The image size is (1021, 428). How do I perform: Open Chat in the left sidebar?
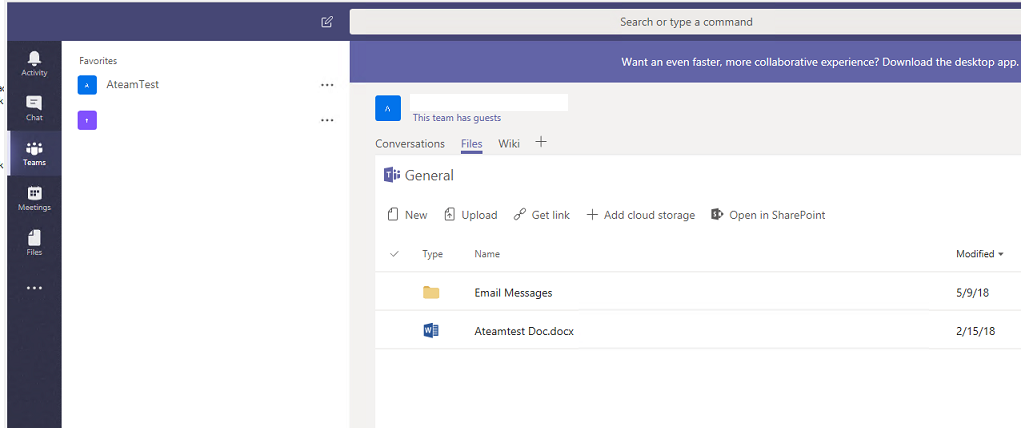tap(34, 107)
